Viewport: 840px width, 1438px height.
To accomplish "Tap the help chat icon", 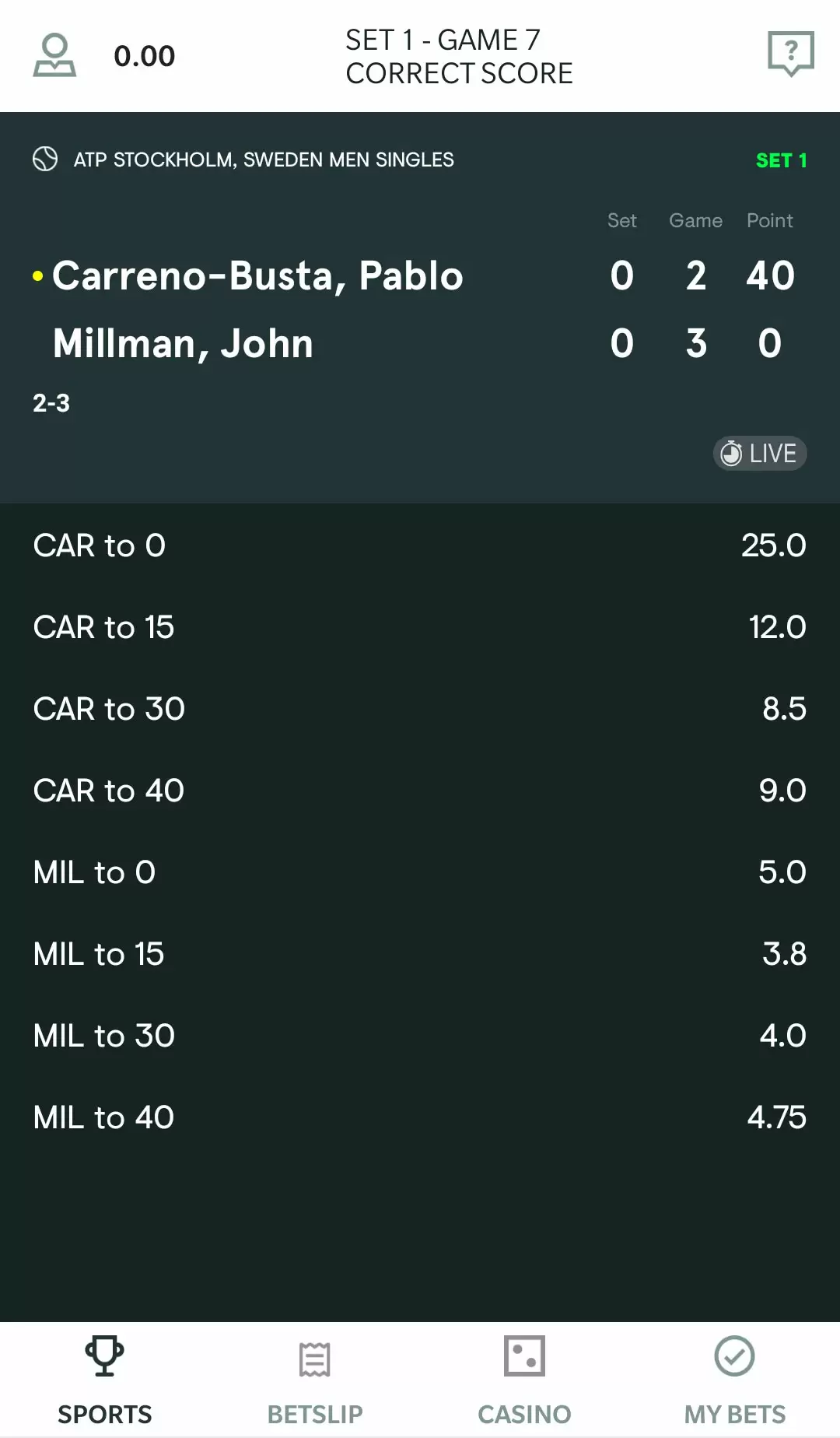I will point(790,54).
